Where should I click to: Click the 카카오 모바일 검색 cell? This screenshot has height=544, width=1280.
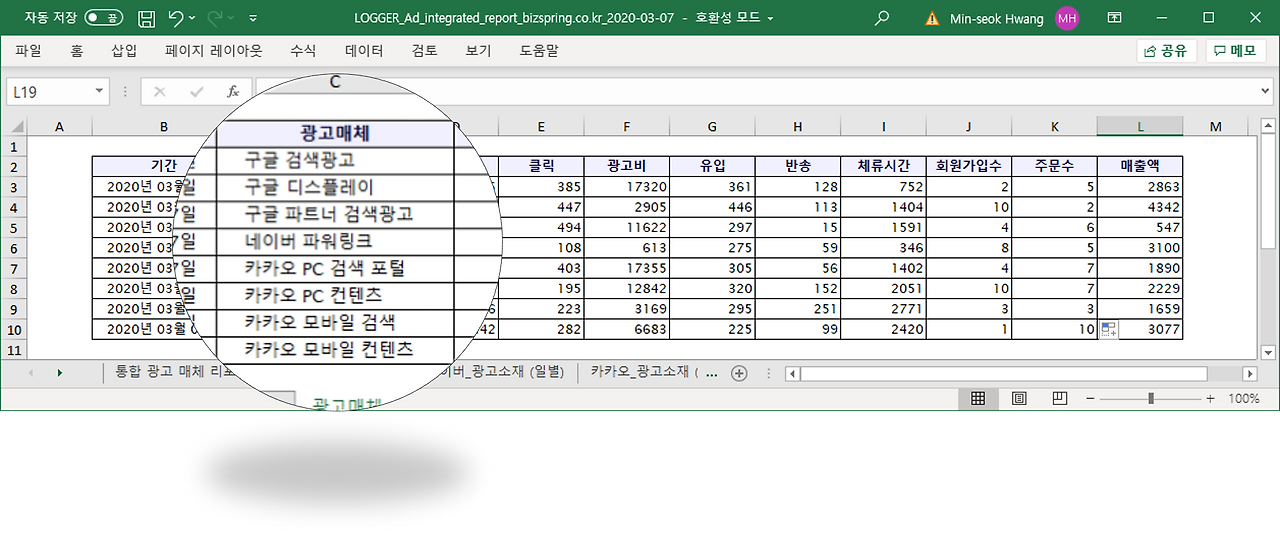point(335,322)
